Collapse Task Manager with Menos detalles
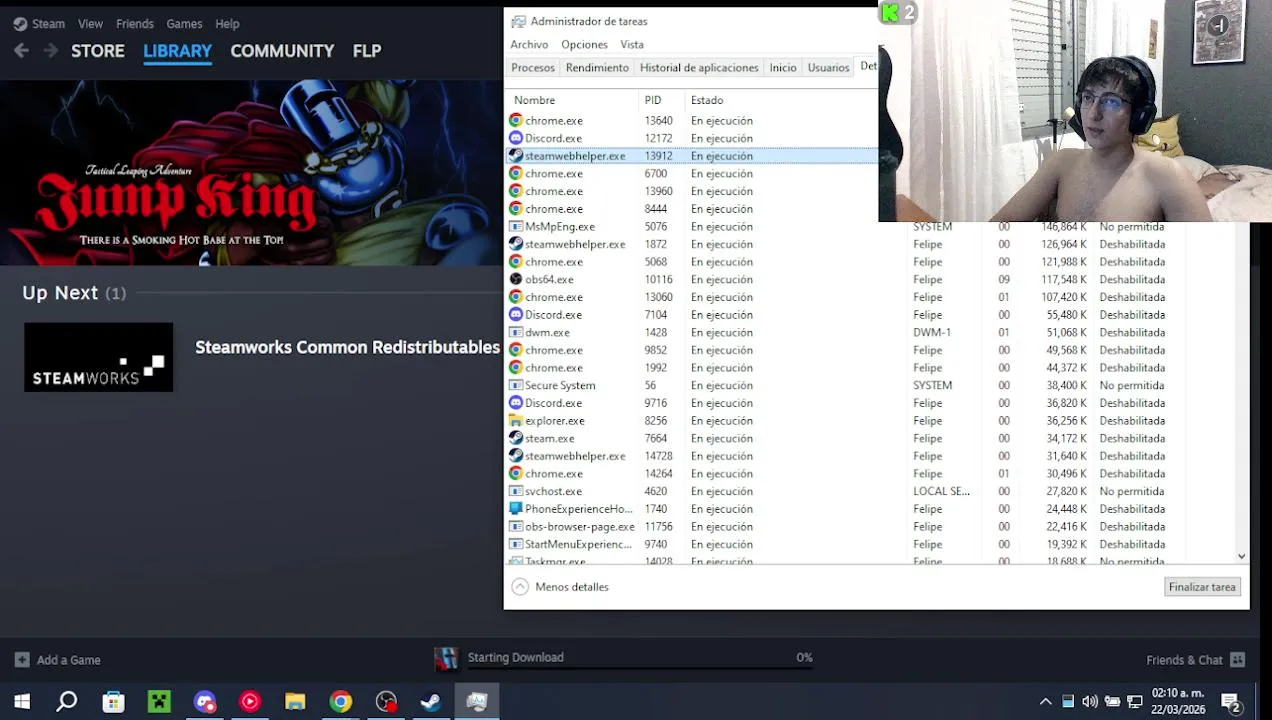This screenshot has width=1272, height=720. point(560,587)
